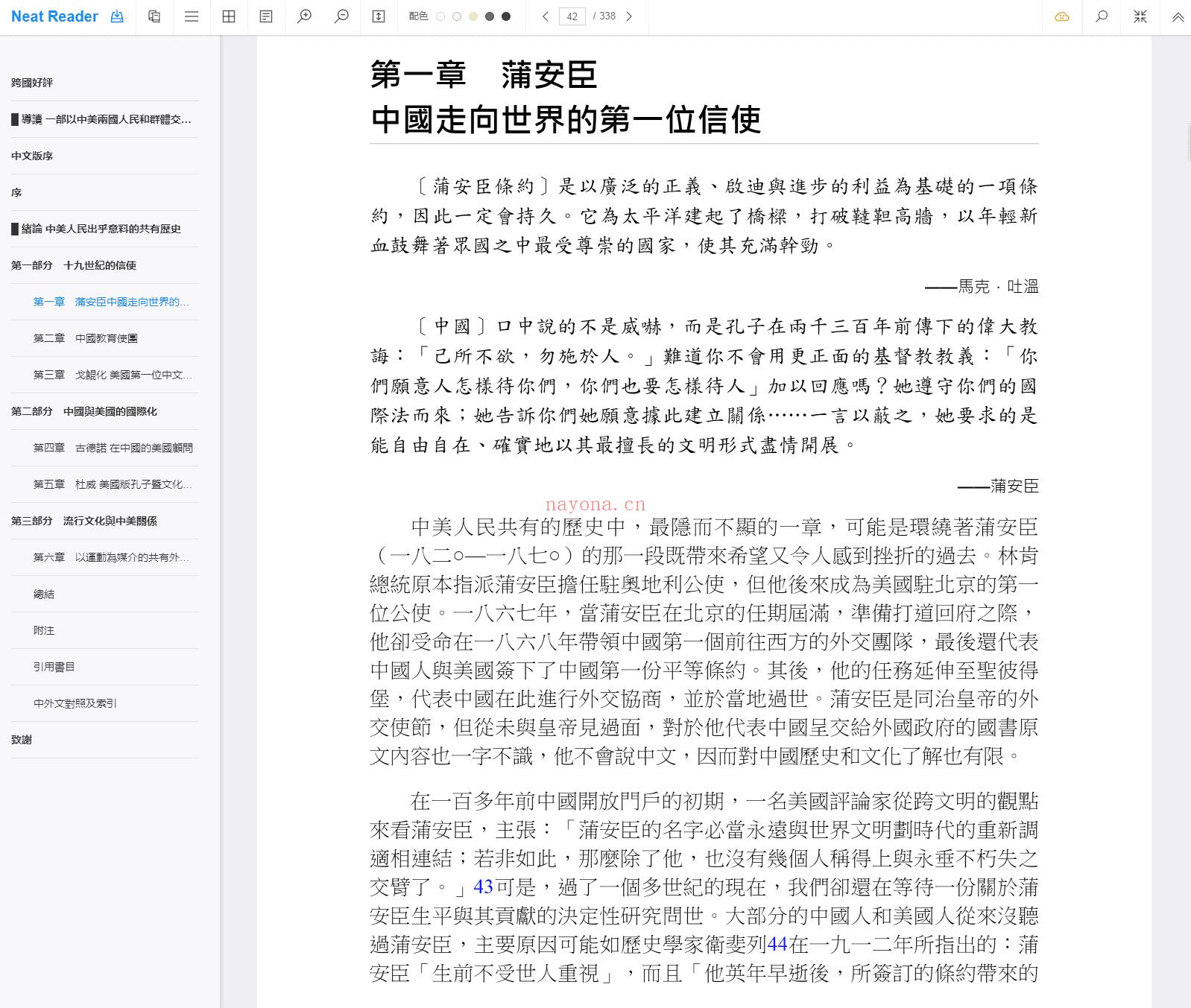Select the white color scheme swatch
1191x1008 pixels.
click(x=440, y=16)
